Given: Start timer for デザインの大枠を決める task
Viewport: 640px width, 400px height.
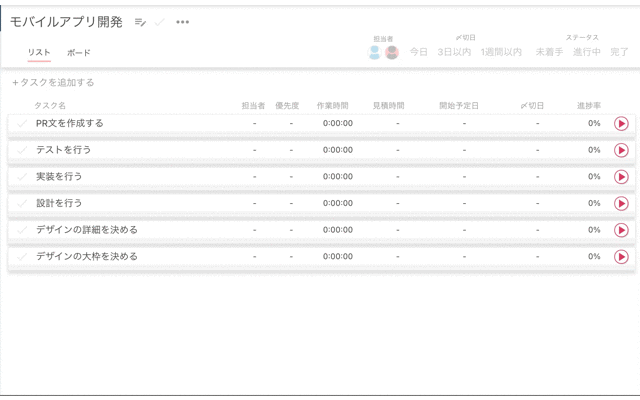Looking at the screenshot, I should coord(621,256).
